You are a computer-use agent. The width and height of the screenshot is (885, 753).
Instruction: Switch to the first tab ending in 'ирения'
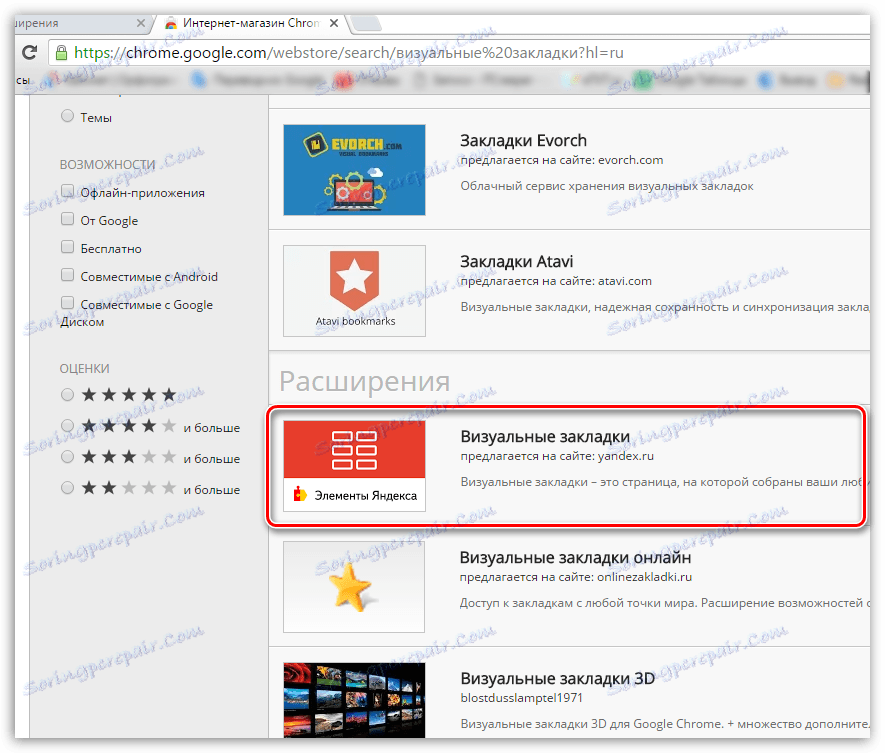[x=79, y=23]
